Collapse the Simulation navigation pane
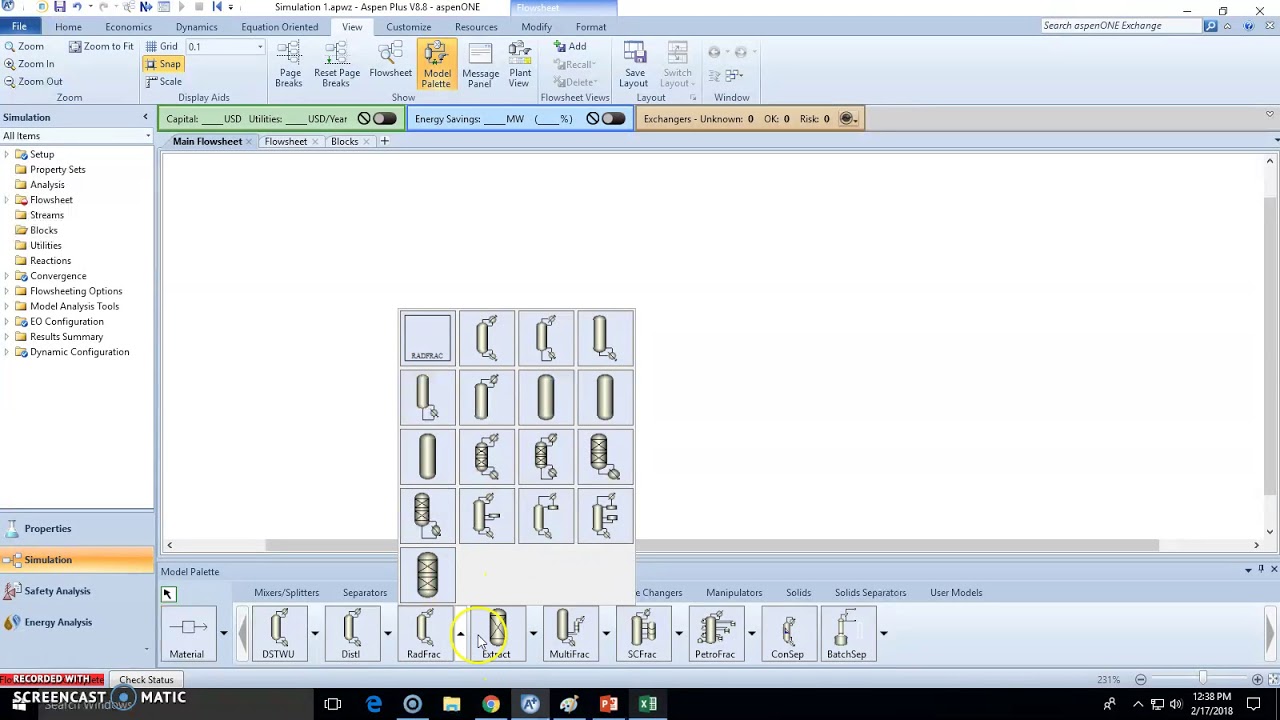Screen dimensions: 1280x720 tap(145, 118)
